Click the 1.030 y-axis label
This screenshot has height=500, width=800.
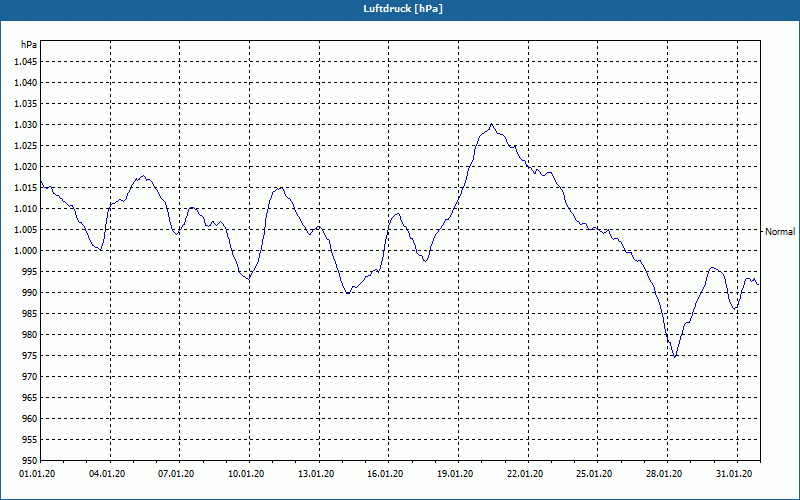coord(26,124)
